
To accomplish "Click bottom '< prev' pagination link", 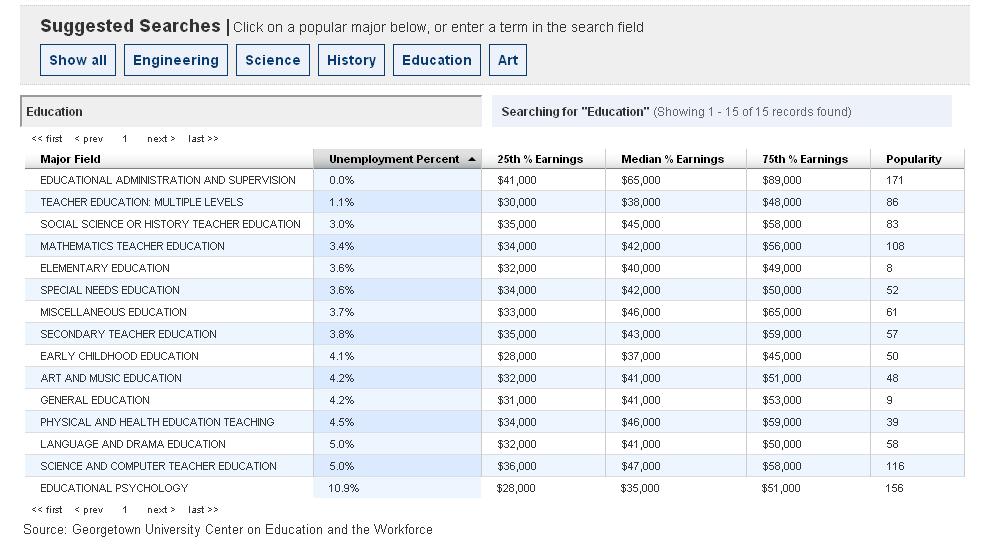I will click(89, 510).
